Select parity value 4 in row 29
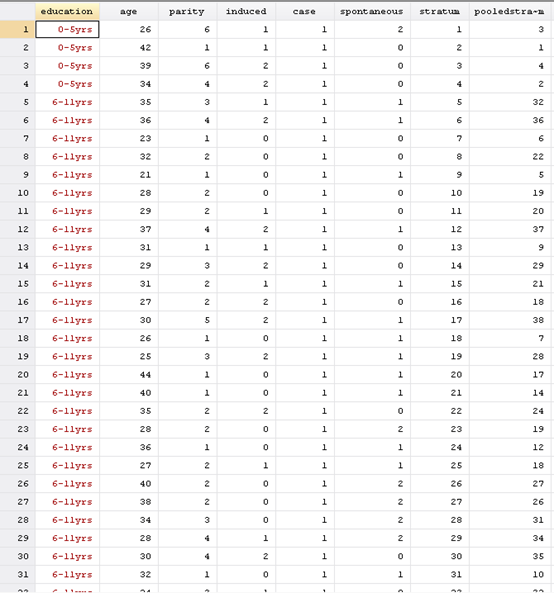 pos(188,538)
